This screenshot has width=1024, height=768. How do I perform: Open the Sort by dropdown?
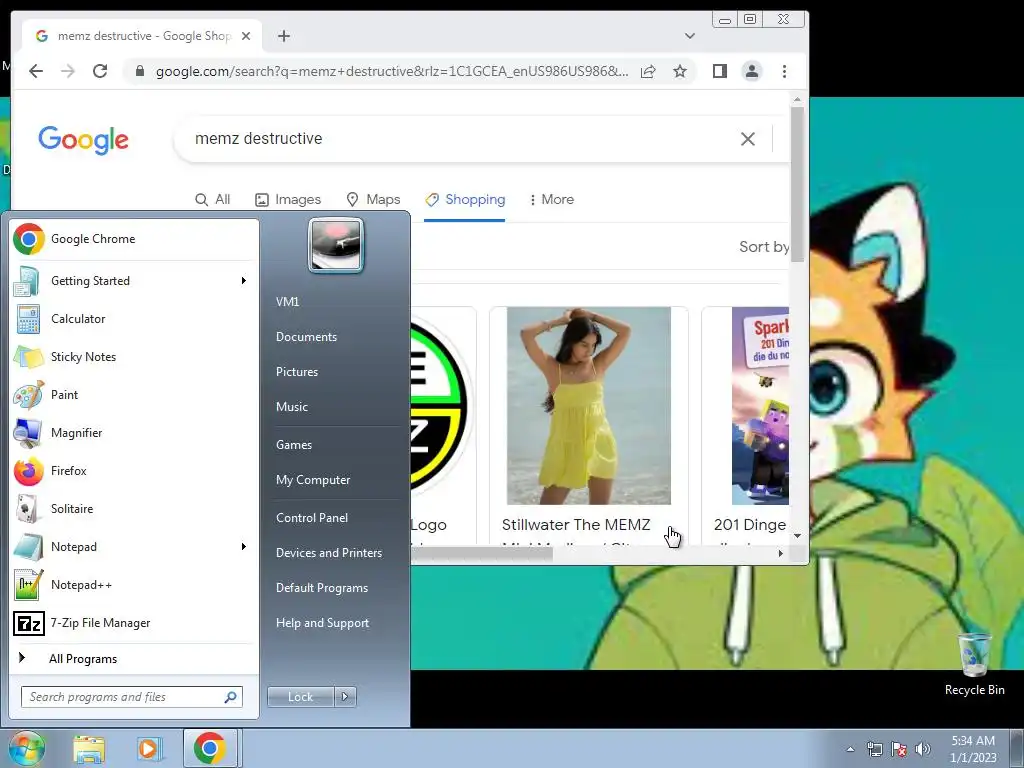763,247
